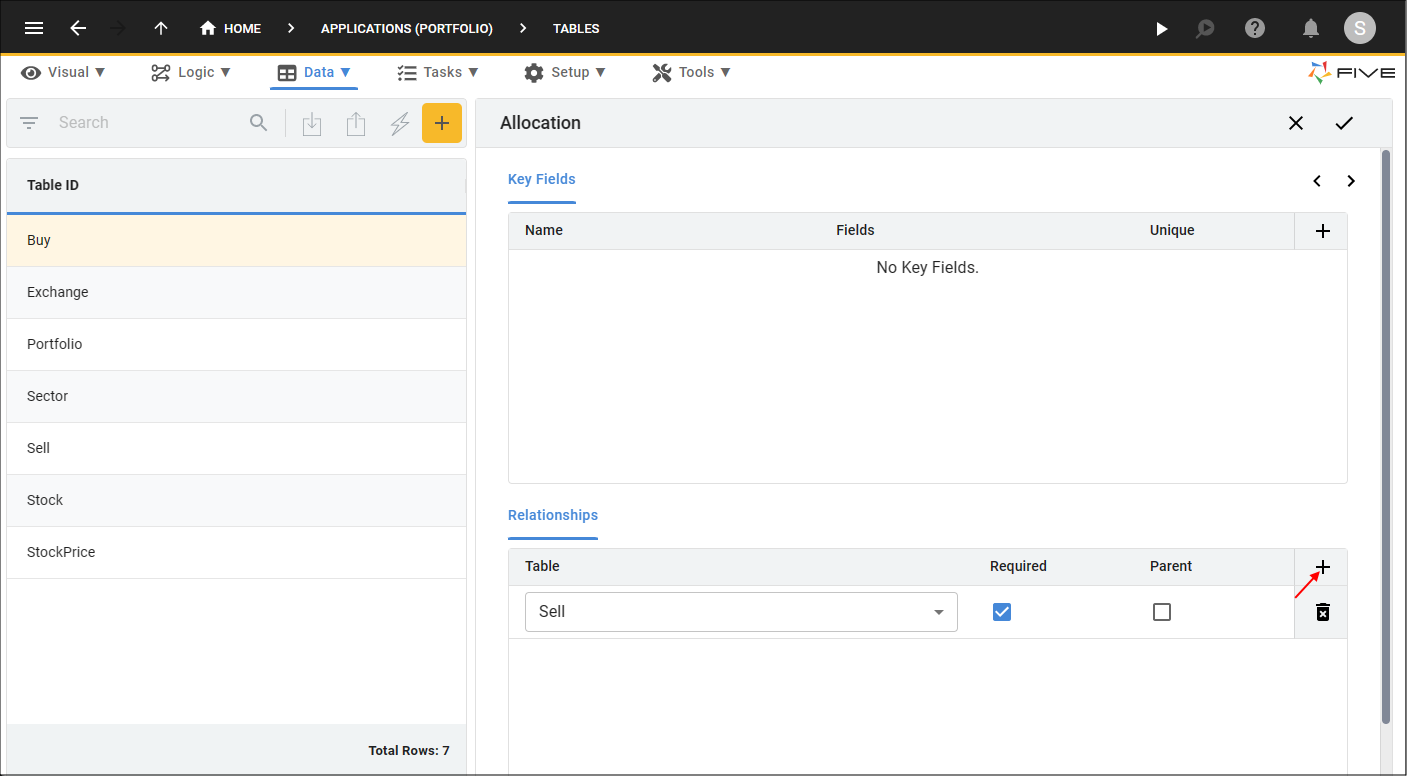The height and width of the screenshot is (776, 1407).
Task: Select the Sell table row
Action: (x=236, y=448)
